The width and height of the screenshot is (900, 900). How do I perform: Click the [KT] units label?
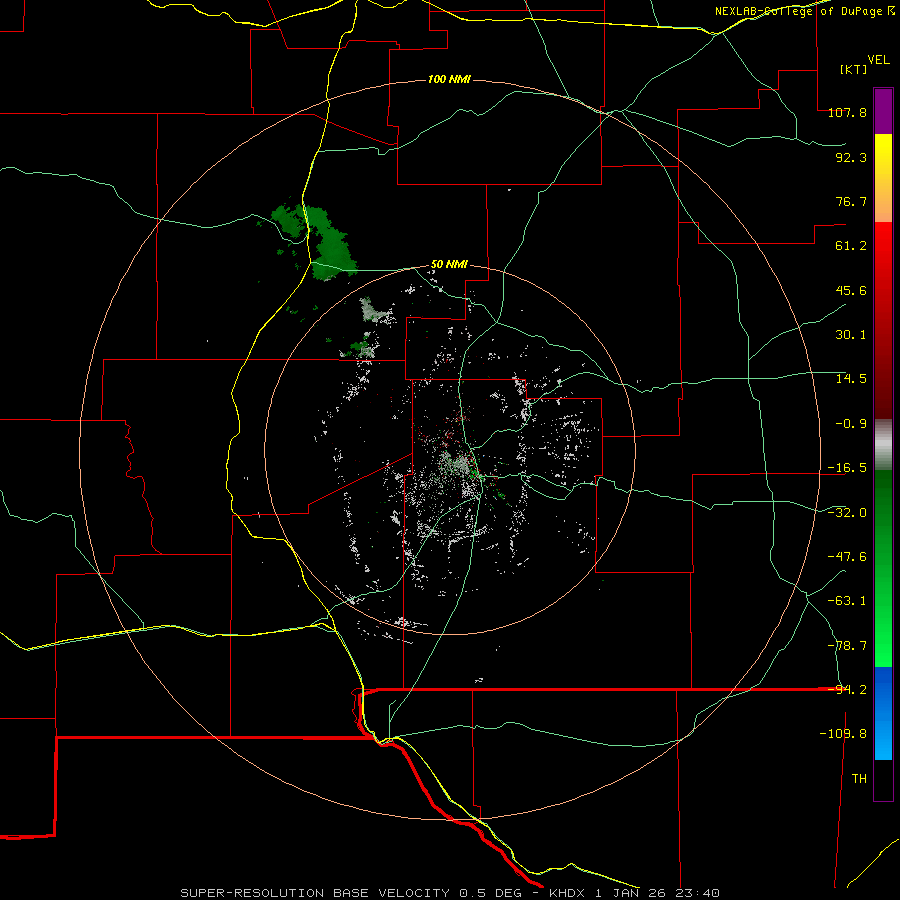[853, 69]
